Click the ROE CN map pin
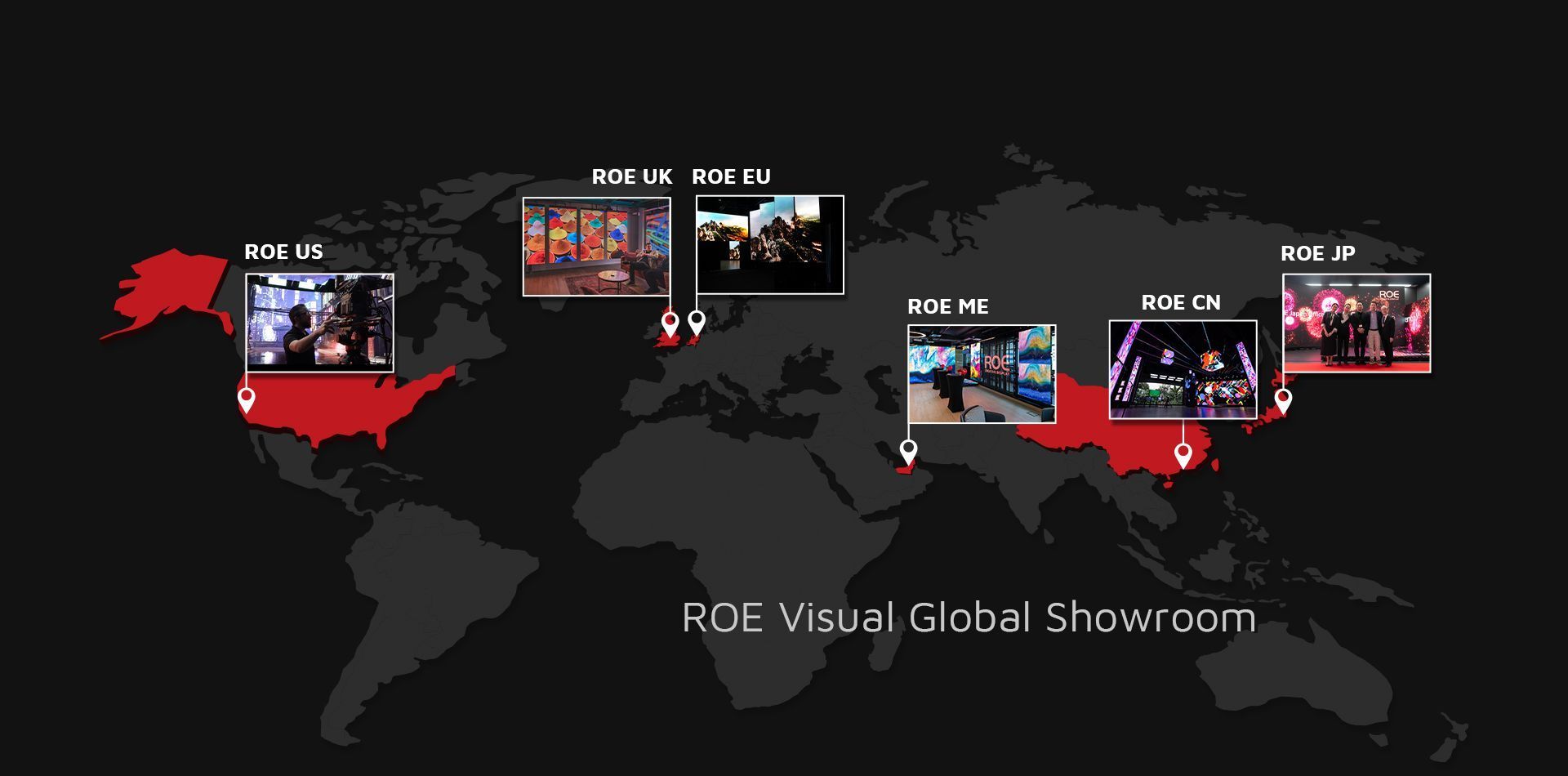The height and width of the screenshot is (776, 1568). (1183, 454)
